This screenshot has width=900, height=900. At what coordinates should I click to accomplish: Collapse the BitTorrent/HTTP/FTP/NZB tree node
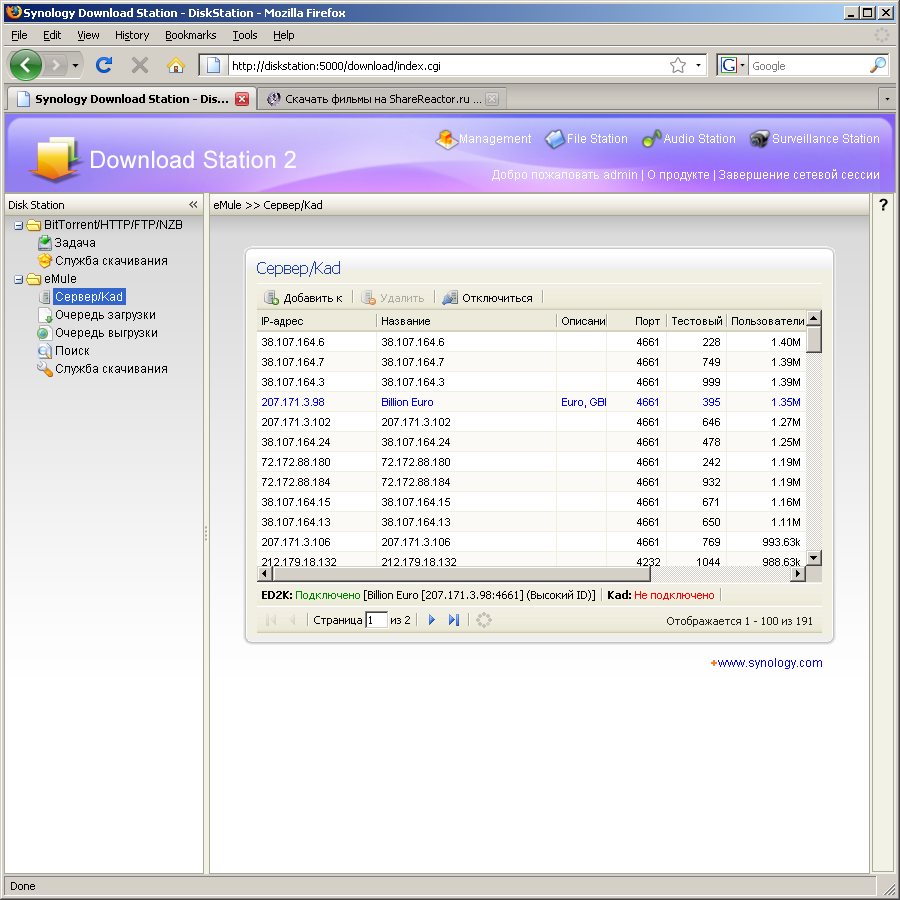click(18, 226)
